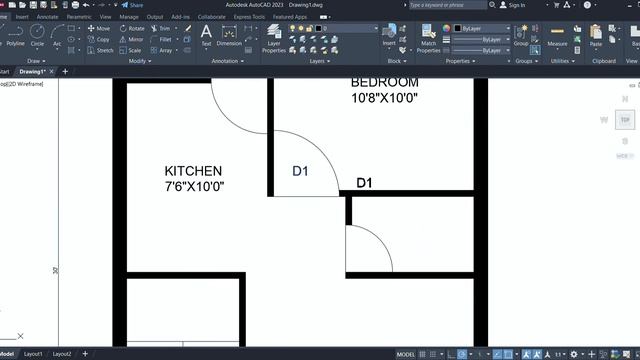Screen dimensions: 640x360
Task: Click the search magnifier icon
Action: click(x=492, y=5)
